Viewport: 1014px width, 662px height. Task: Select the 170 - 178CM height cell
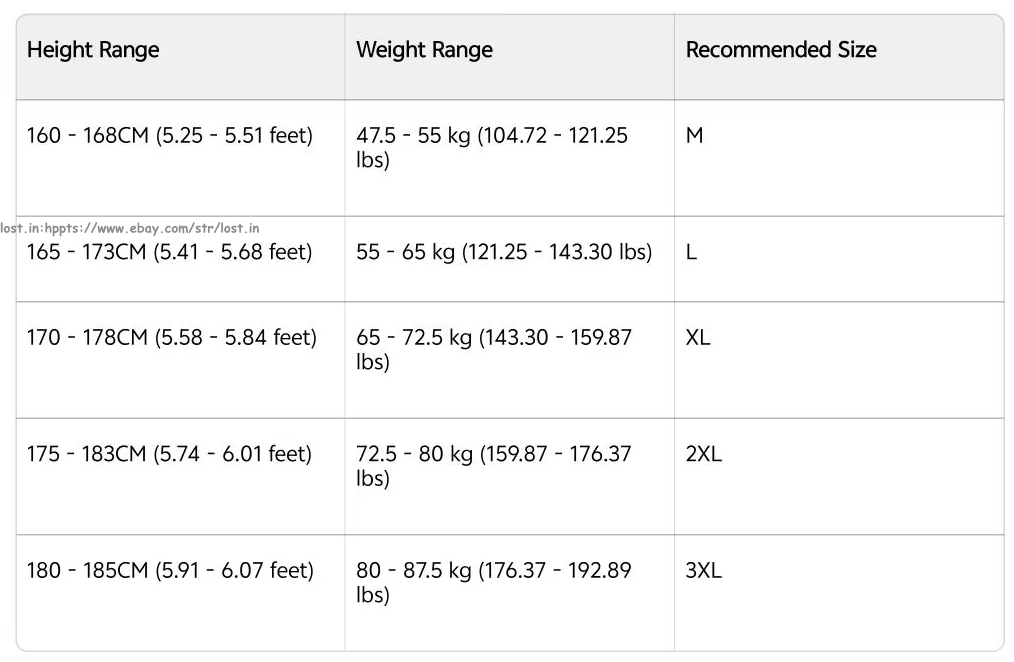coord(171,338)
